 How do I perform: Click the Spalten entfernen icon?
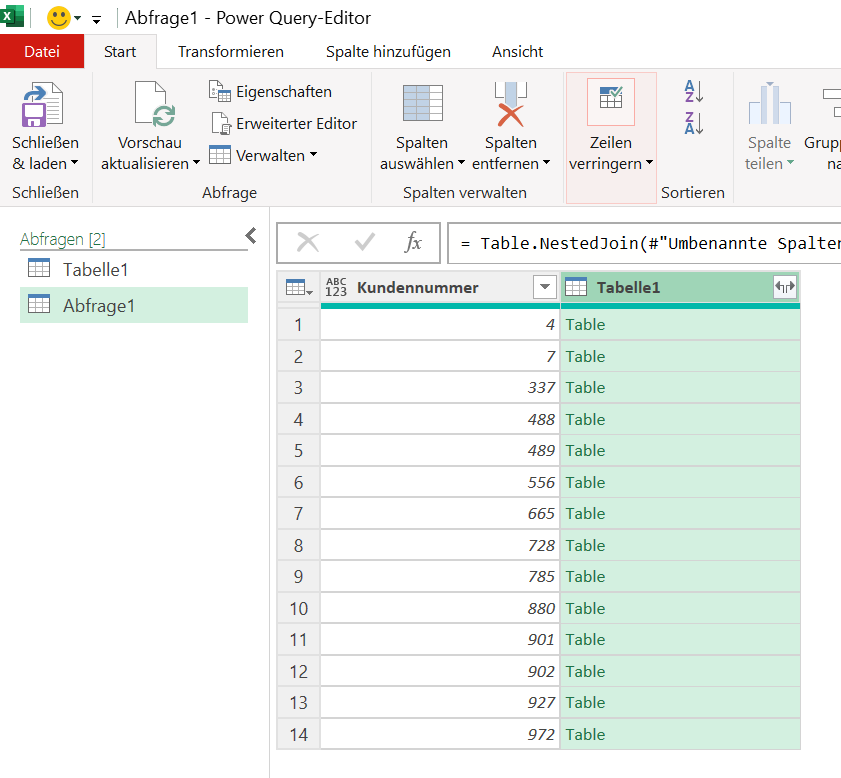511,105
